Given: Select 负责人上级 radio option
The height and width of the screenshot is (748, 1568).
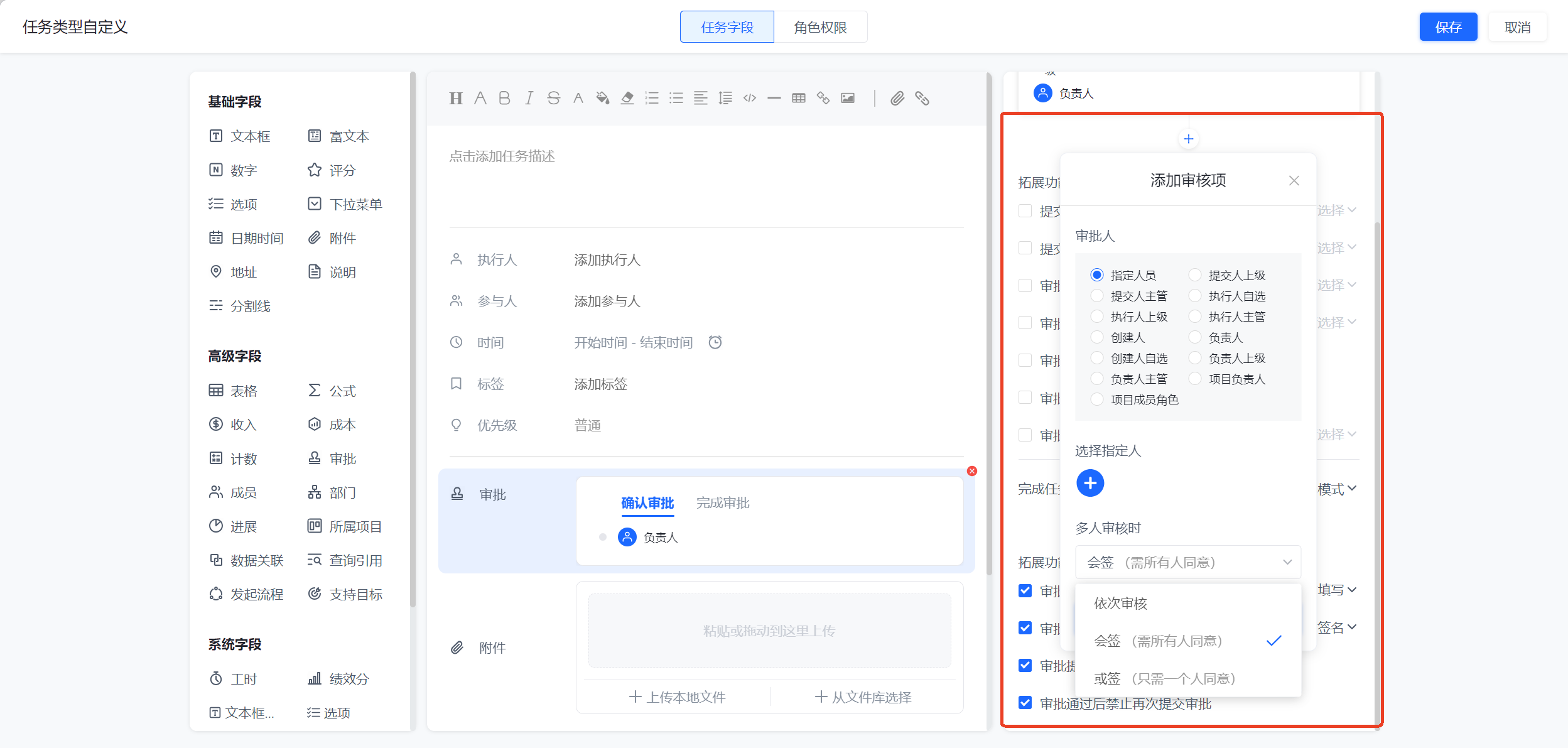Looking at the screenshot, I should point(1227,358).
